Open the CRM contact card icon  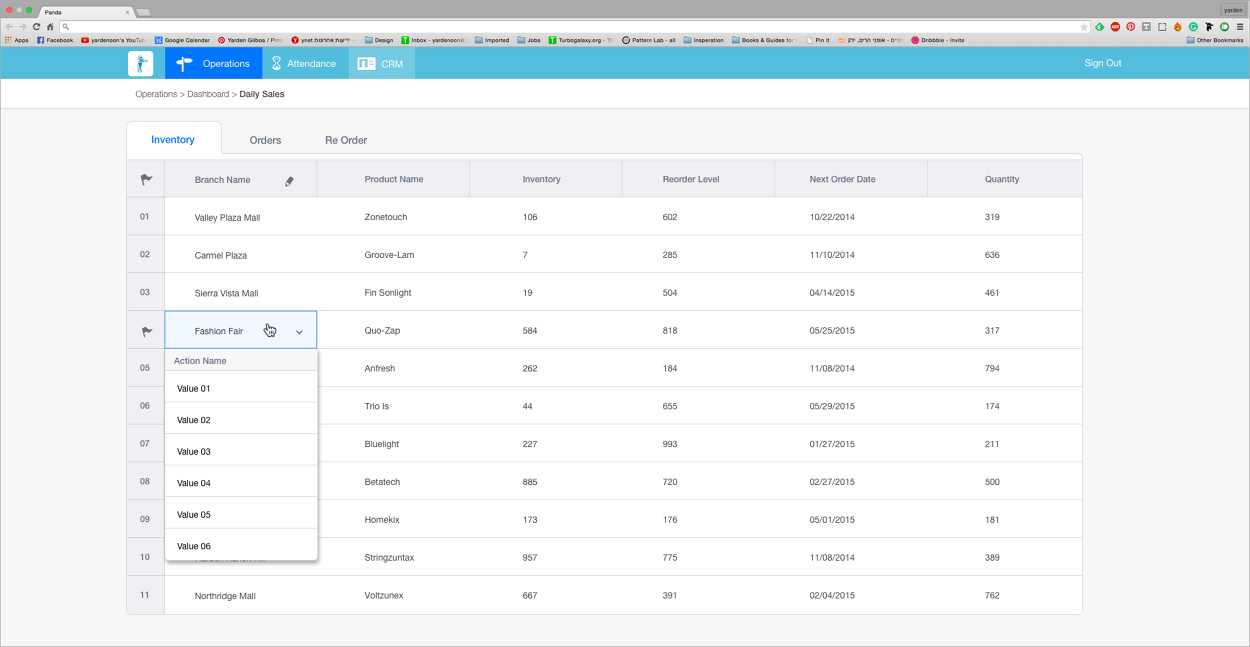pyautogui.click(x=366, y=62)
